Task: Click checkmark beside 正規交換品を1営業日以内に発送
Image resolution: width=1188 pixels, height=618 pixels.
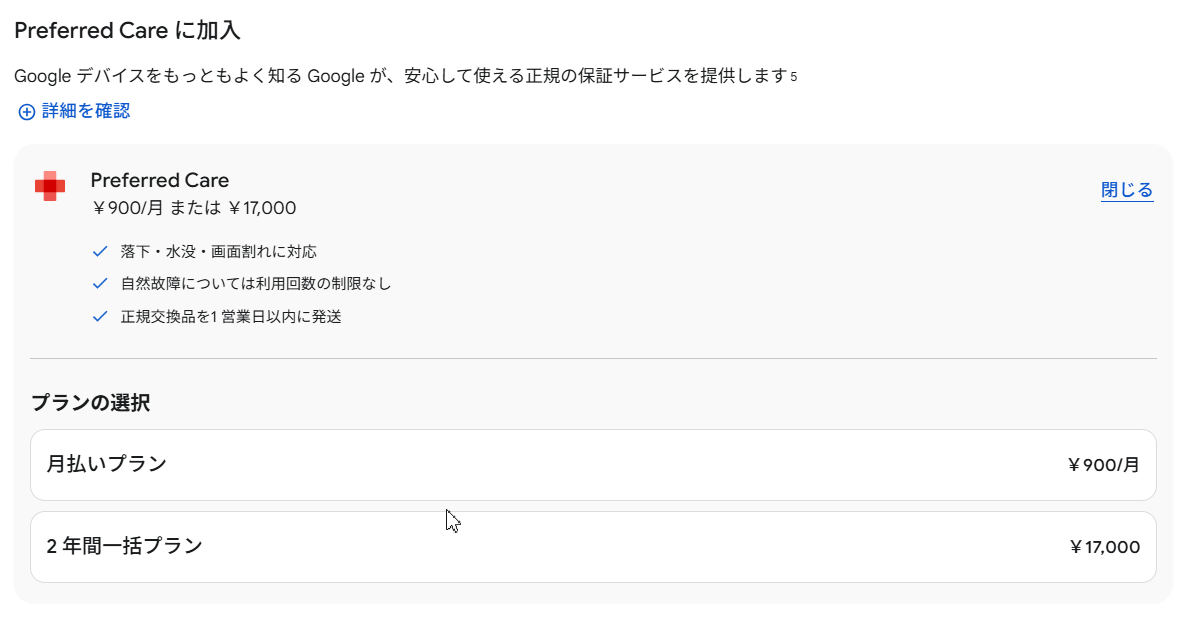Action: [100, 317]
